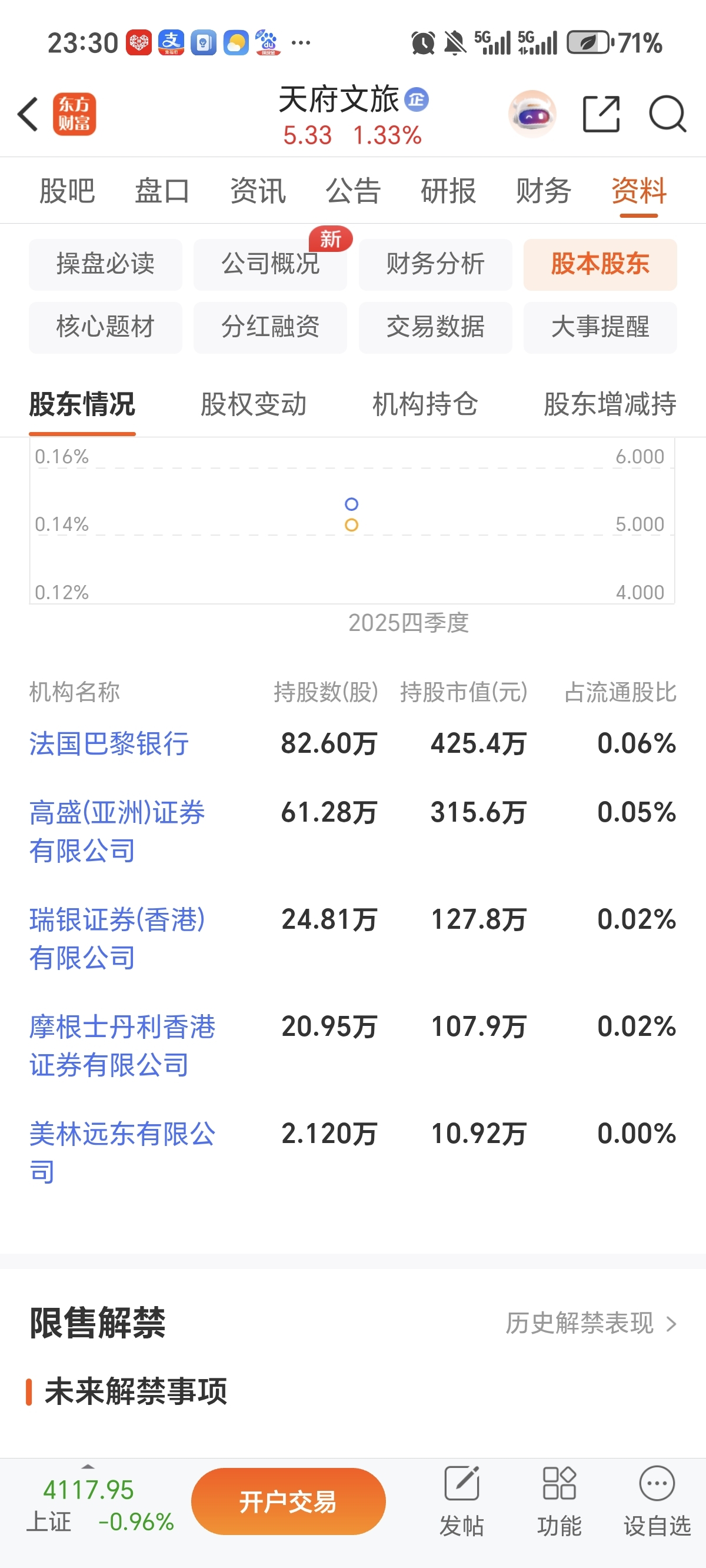Screen dimensions: 706x1568
Task: Tap the 发帖 post icon
Action: point(461,1483)
